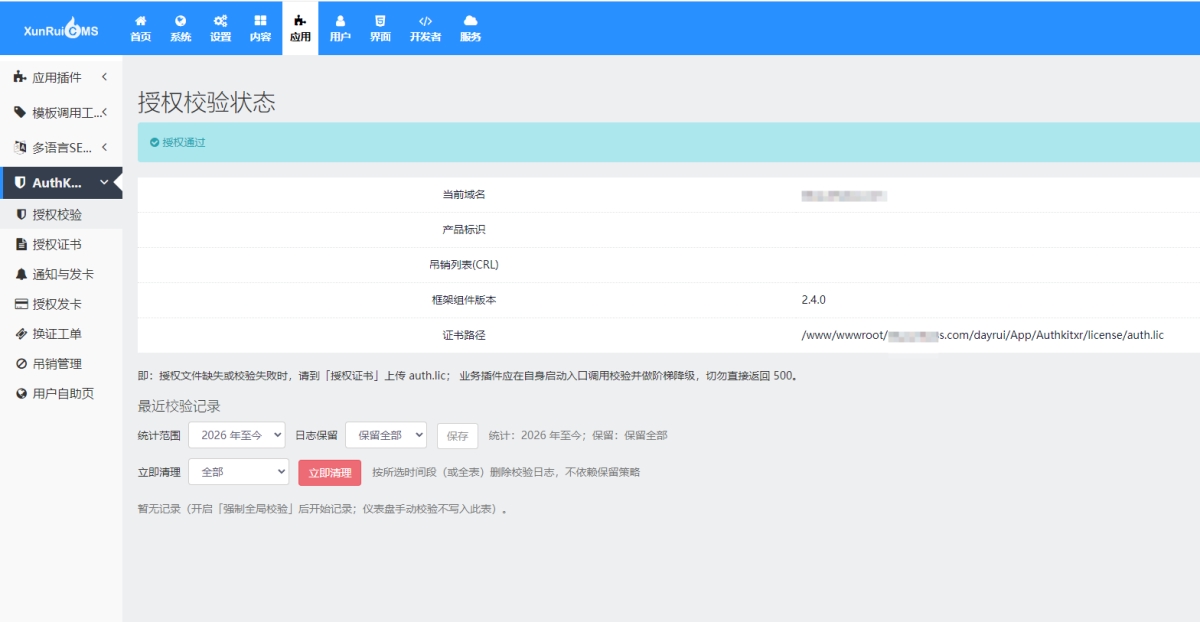1200x622 pixels.
Task: Click the 当前域名 row label
Action: (x=464, y=195)
